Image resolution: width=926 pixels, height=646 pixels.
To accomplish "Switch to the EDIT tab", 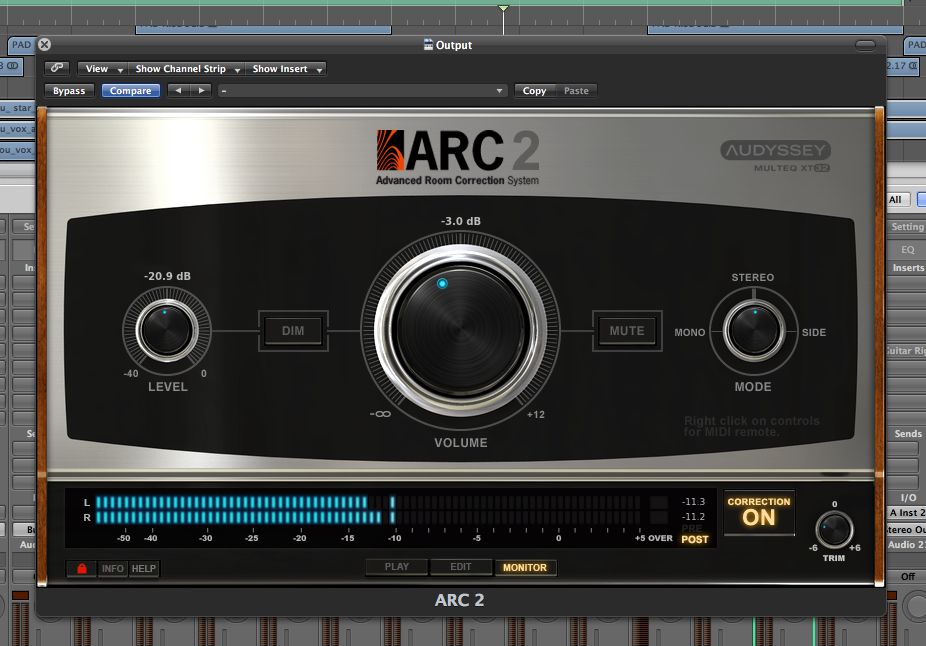I will [461, 567].
